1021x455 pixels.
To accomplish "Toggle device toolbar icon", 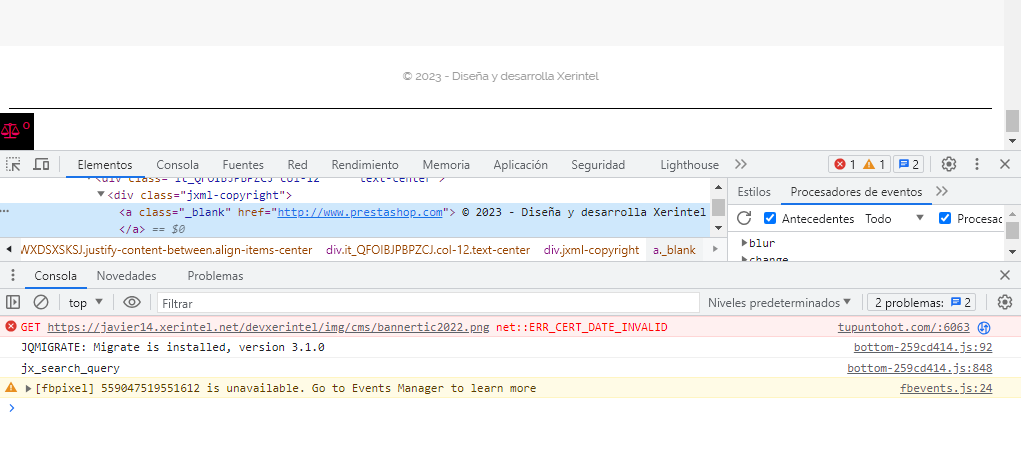I will [41, 164].
